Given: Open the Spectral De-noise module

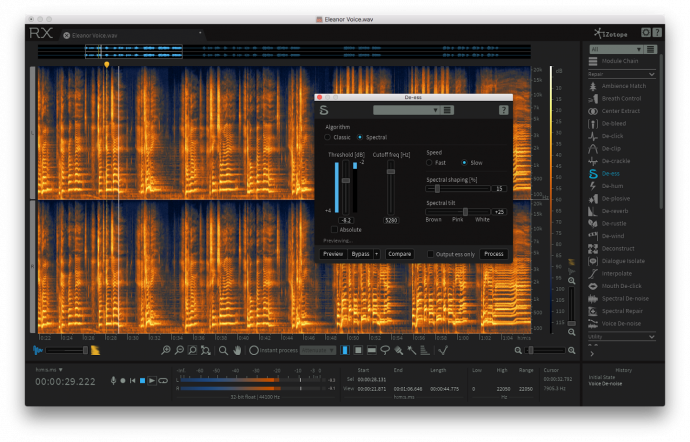Looking at the screenshot, I should click(x=619, y=298).
